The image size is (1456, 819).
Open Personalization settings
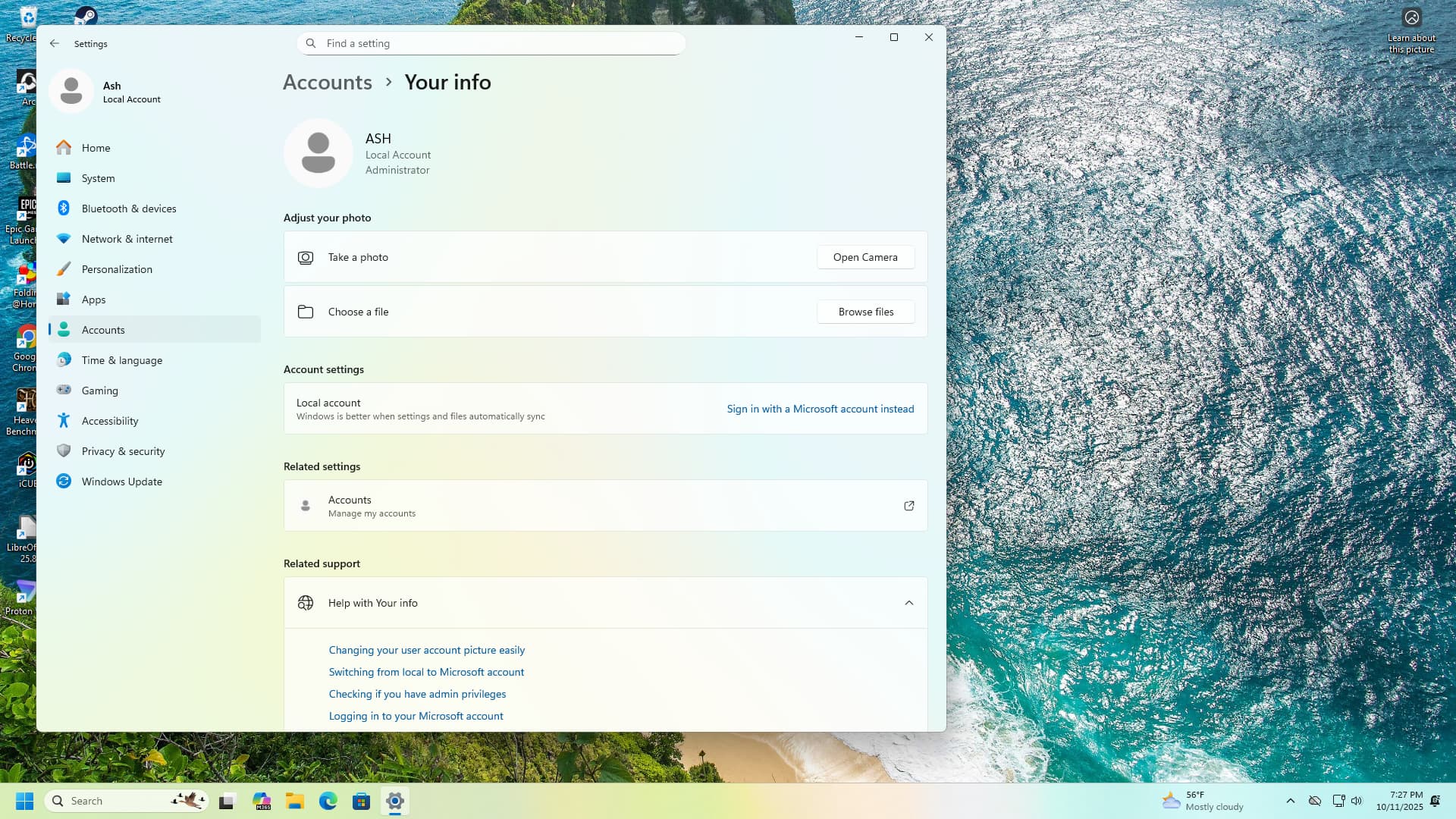click(117, 269)
